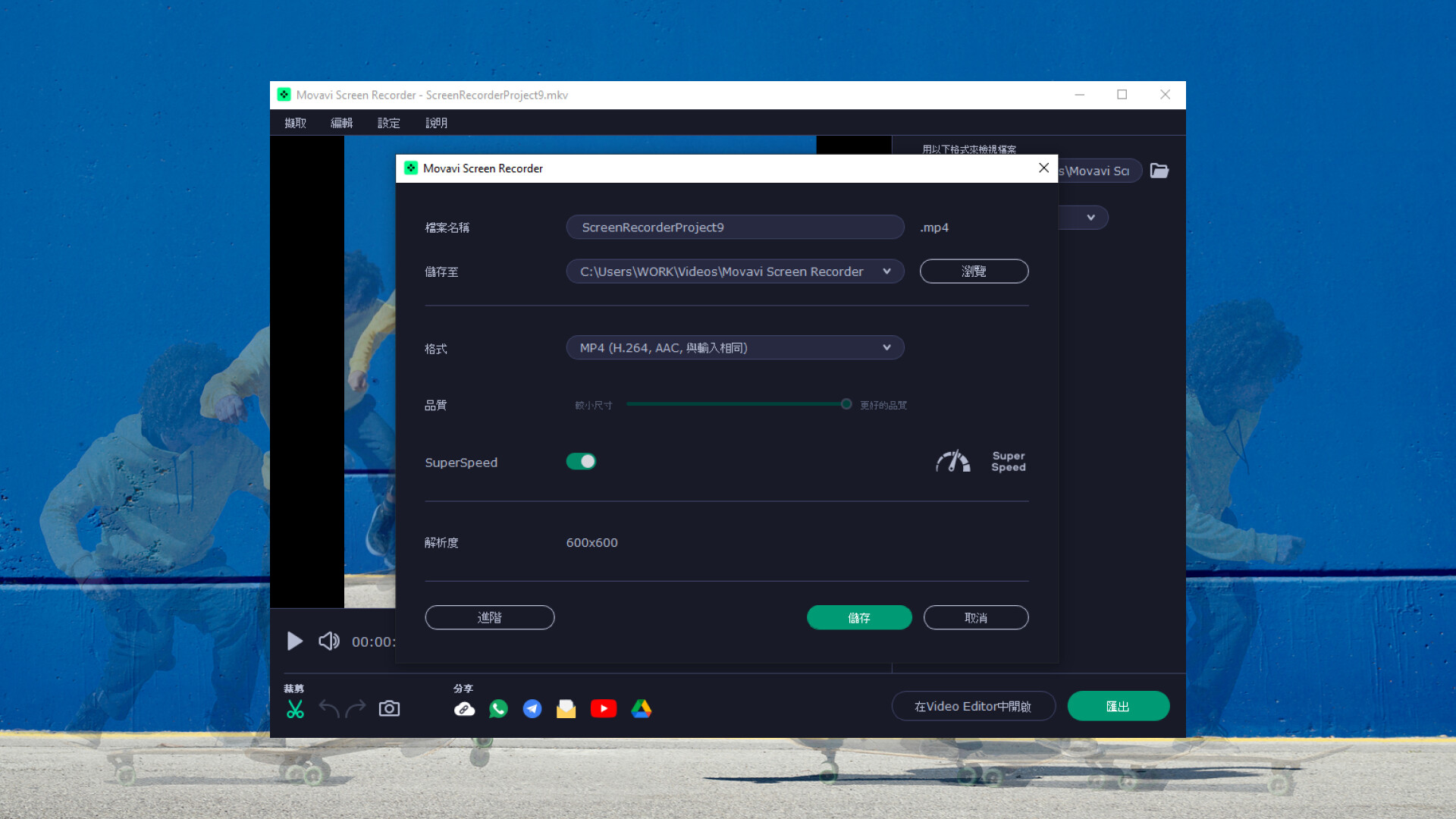Open the MP4 format dropdown
The image size is (1456, 819).
(734, 347)
